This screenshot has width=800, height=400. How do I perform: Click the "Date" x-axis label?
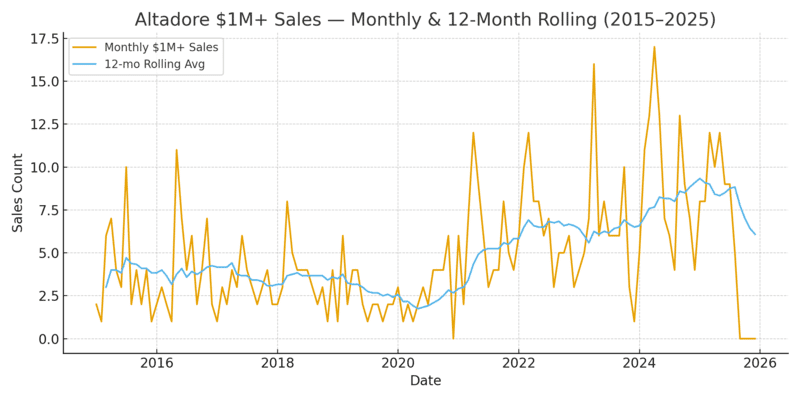(x=425, y=381)
